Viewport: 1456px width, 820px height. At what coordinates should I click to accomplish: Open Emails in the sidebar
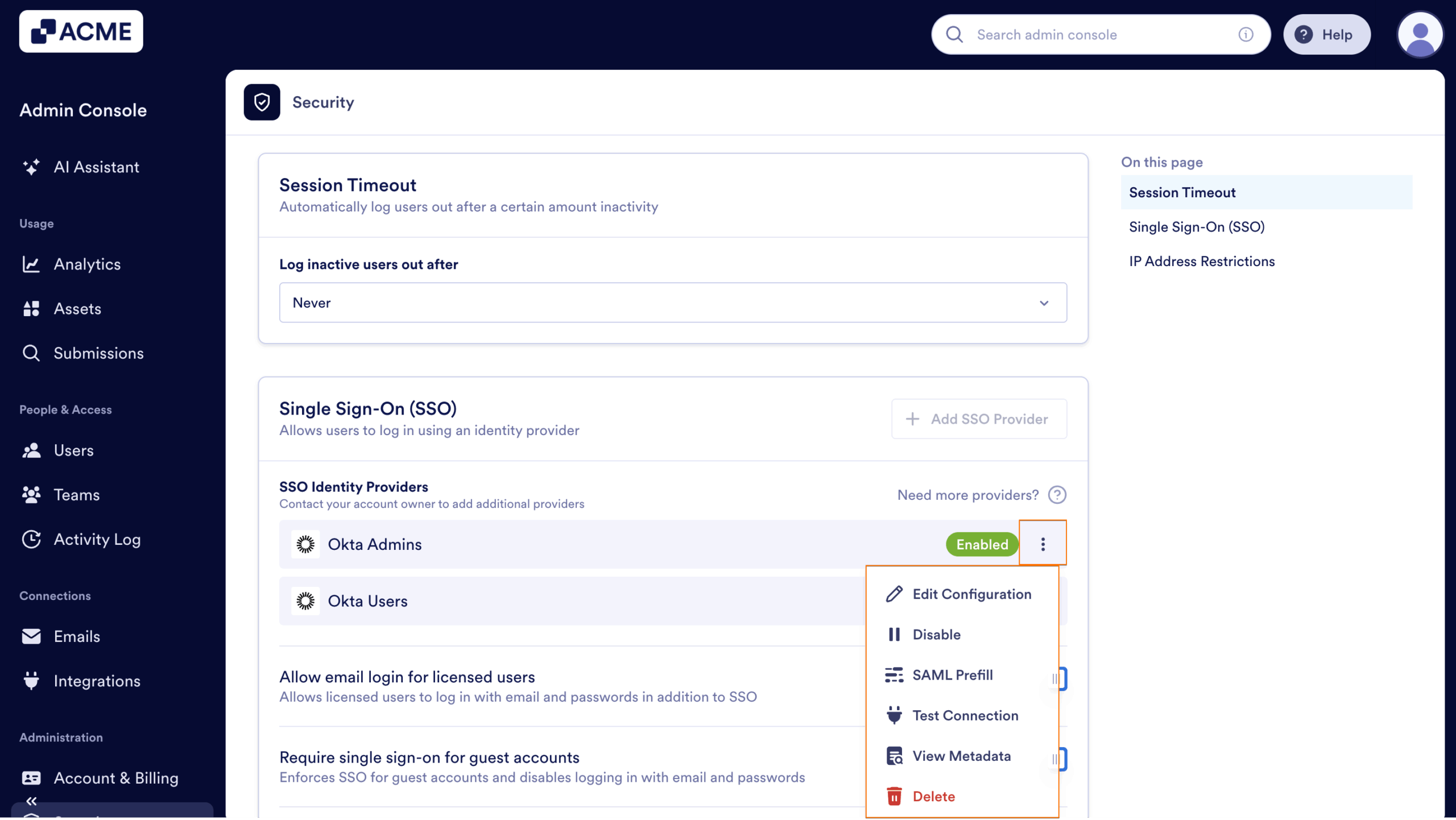(77, 636)
